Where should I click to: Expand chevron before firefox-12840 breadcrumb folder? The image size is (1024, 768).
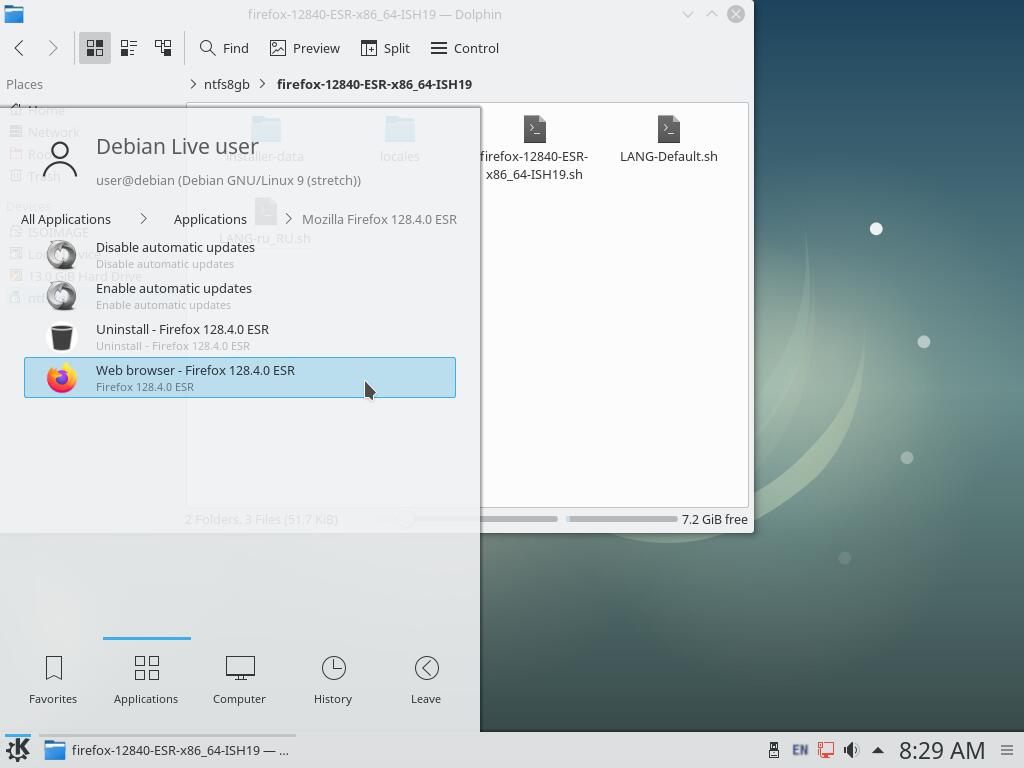coord(263,84)
